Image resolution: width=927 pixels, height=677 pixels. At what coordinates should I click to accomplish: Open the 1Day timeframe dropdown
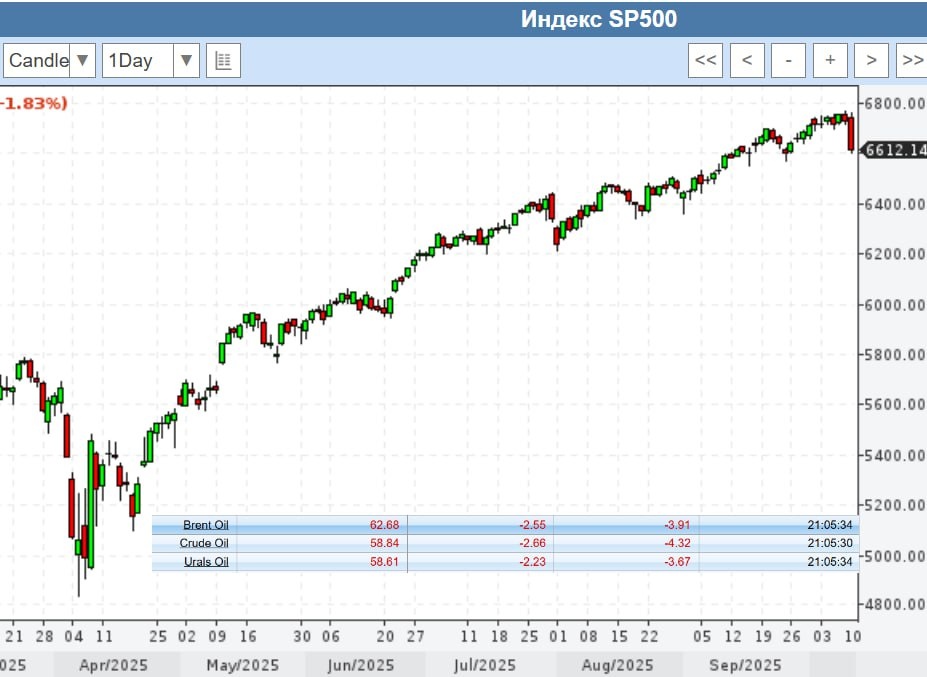click(x=151, y=60)
